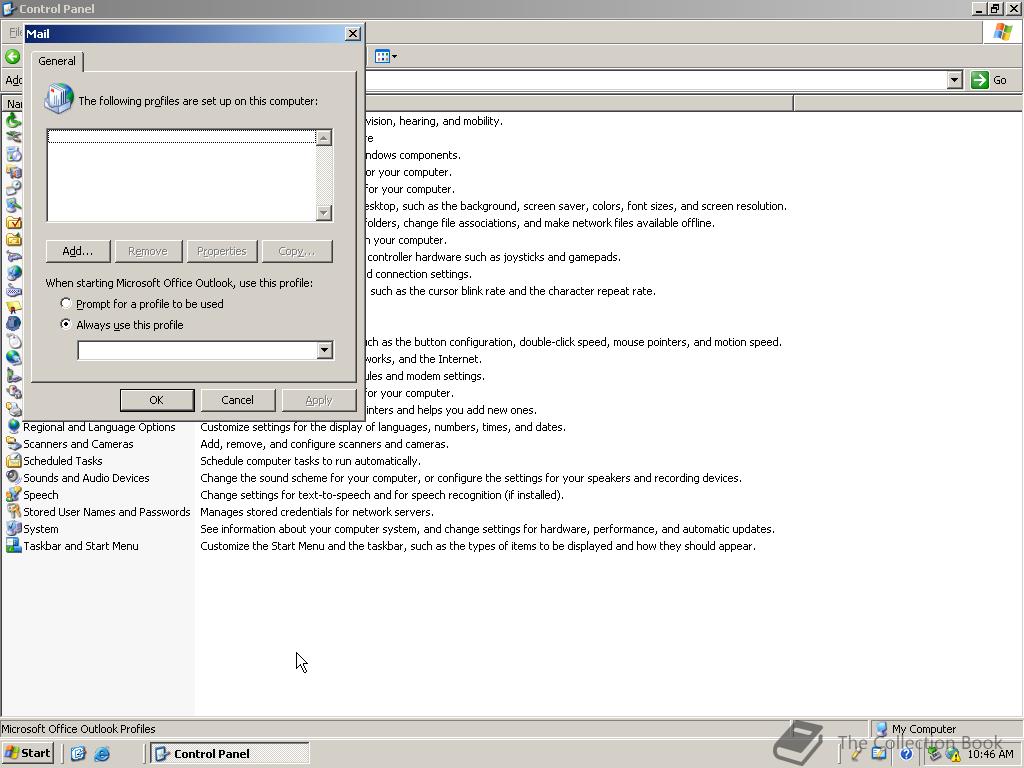Click the Control Panel address bar field

(655, 80)
